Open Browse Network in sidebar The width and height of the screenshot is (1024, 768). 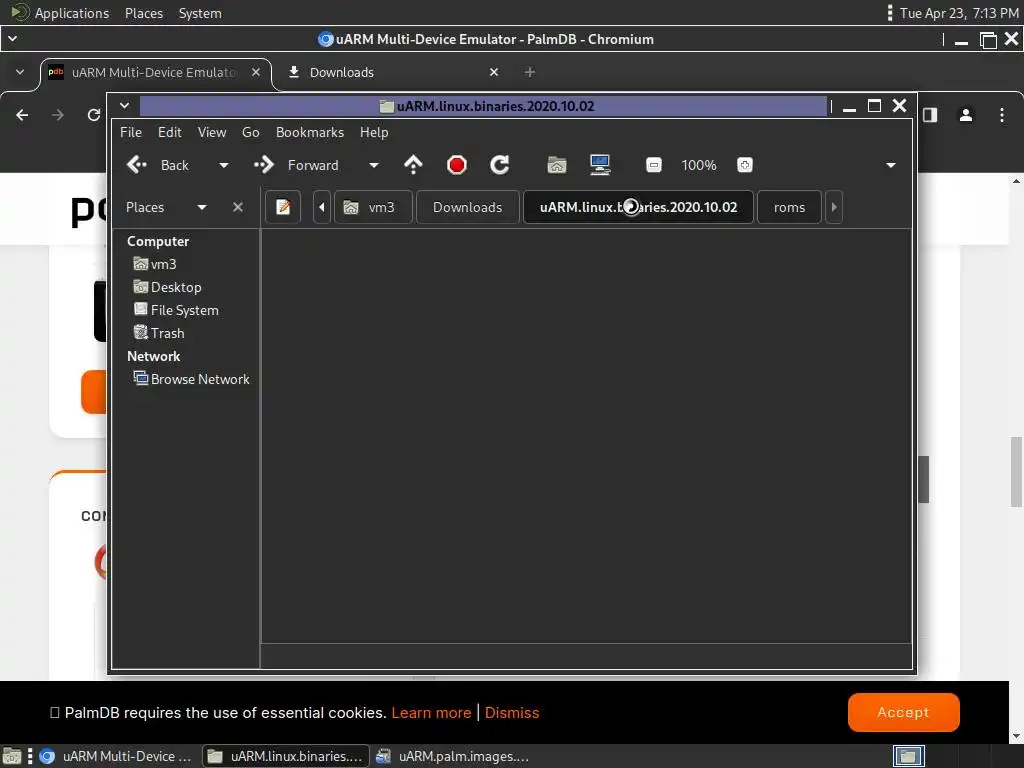coord(191,379)
